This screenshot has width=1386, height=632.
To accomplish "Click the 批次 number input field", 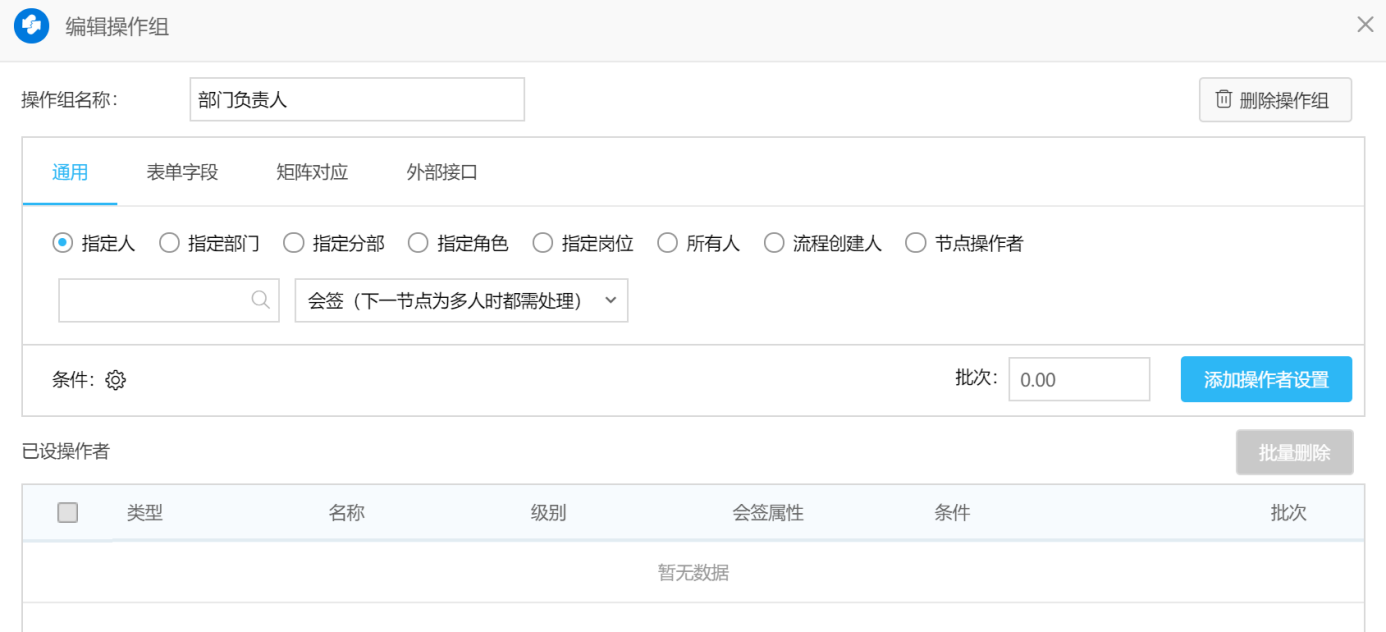I will 1078,380.
